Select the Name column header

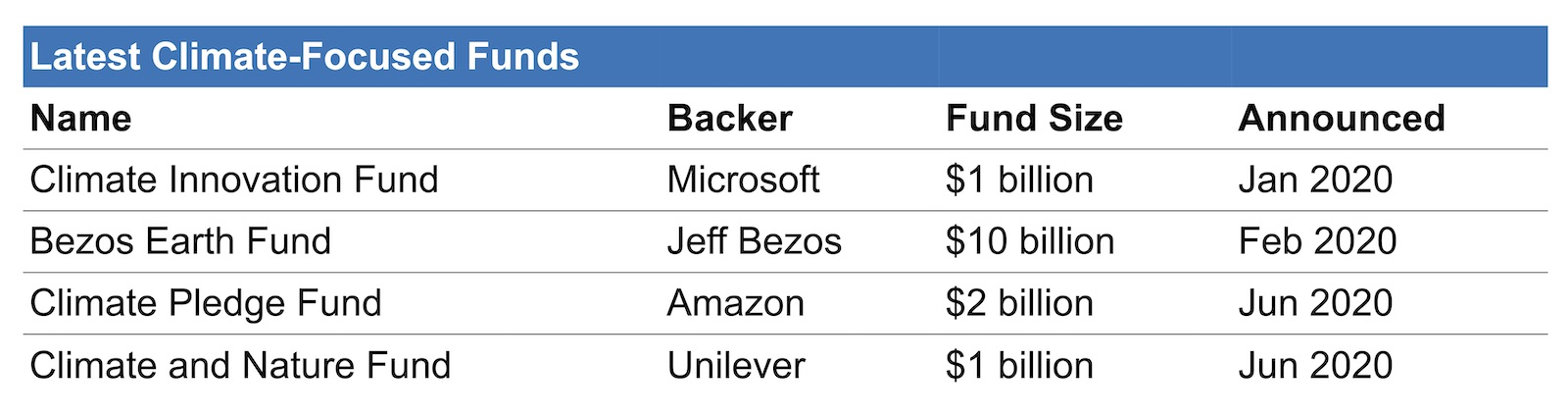[x=80, y=119]
